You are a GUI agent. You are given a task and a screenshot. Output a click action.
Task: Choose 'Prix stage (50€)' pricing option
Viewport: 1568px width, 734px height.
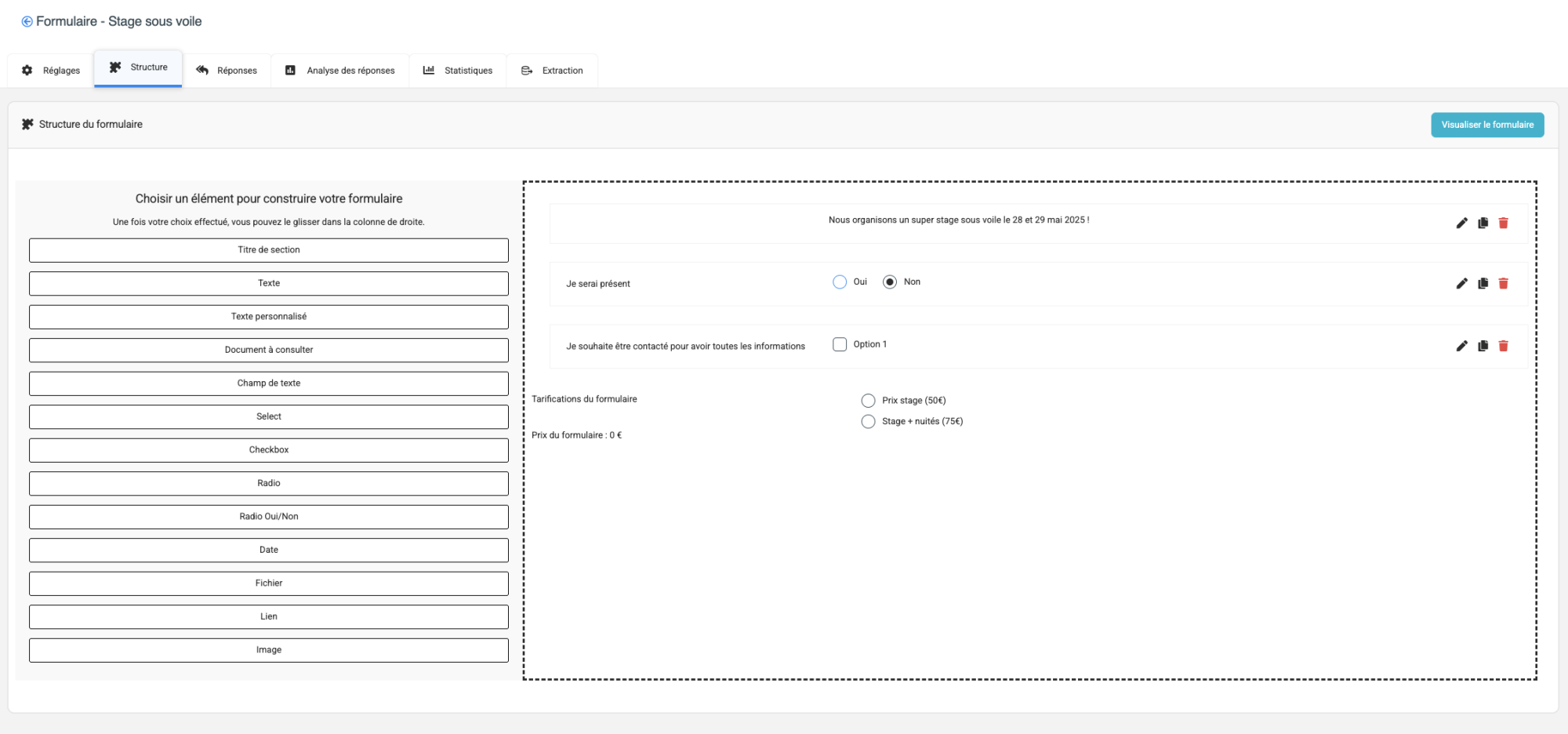[868, 401]
